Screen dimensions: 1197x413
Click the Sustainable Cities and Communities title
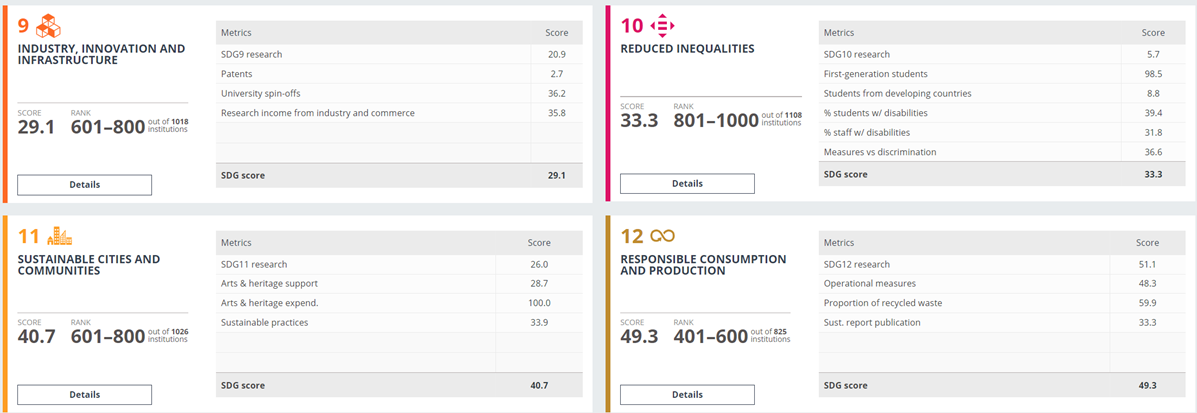click(89, 265)
